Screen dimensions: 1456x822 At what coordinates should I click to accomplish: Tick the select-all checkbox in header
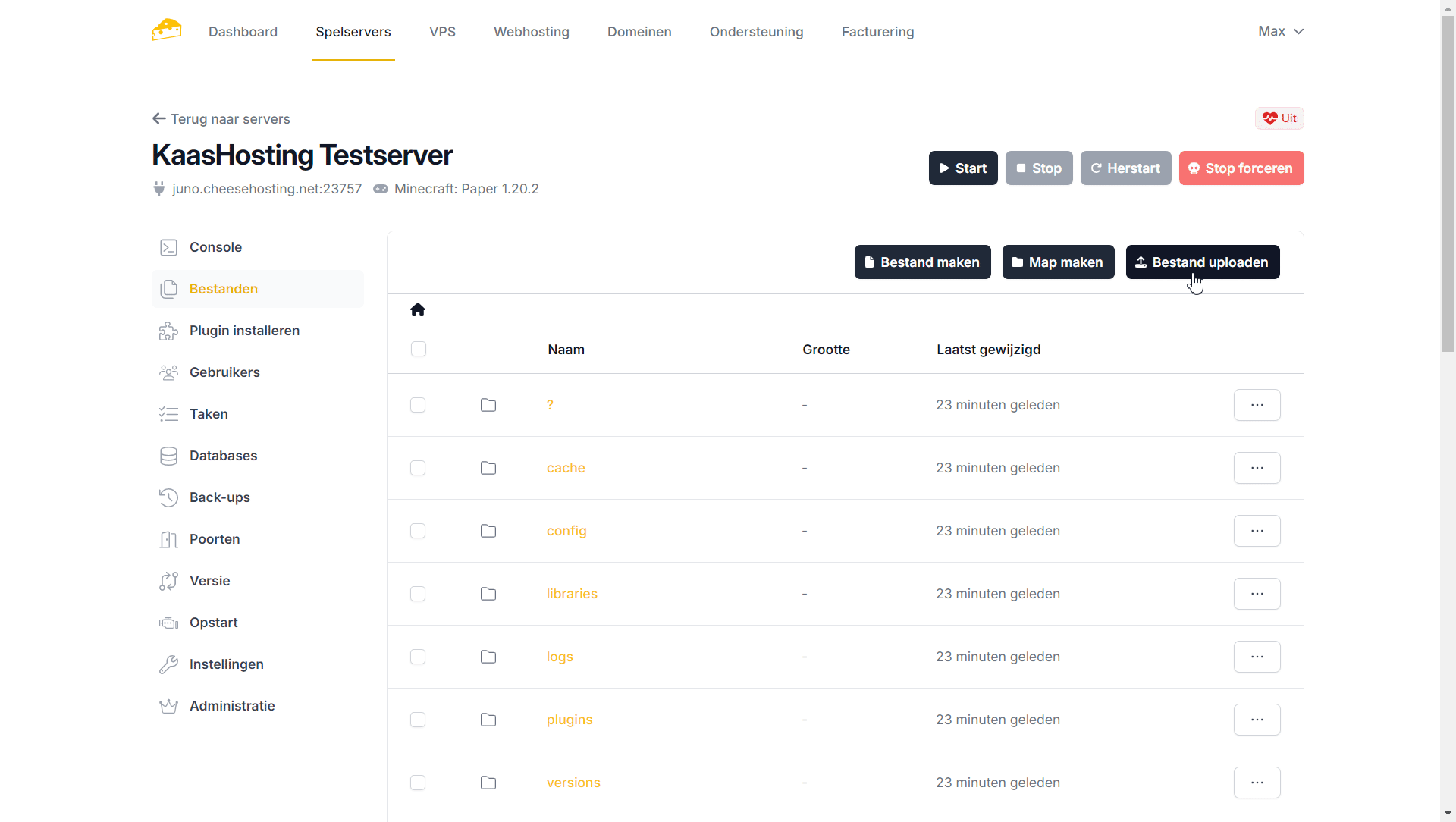pos(419,349)
